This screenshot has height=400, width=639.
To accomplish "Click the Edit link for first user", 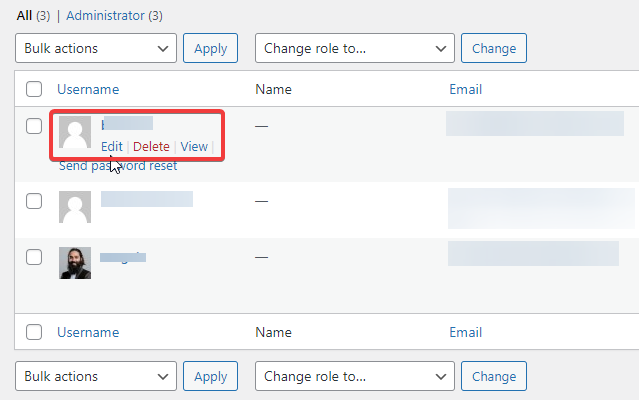I will [111, 147].
